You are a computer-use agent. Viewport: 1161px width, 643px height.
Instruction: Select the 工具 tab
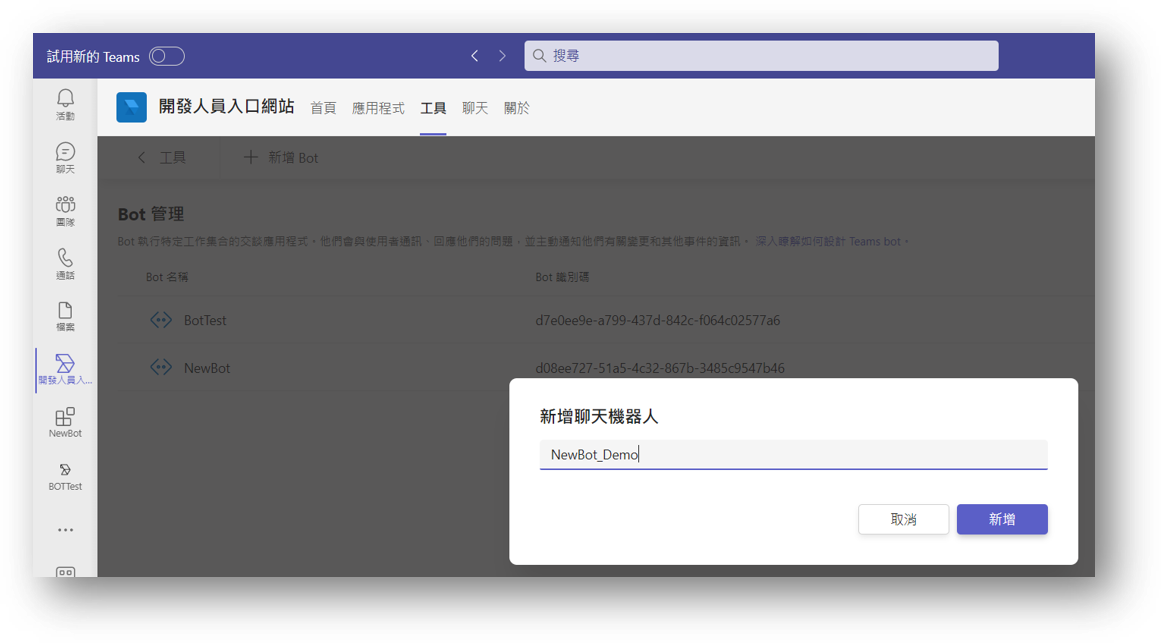click(x=433, y=108)
